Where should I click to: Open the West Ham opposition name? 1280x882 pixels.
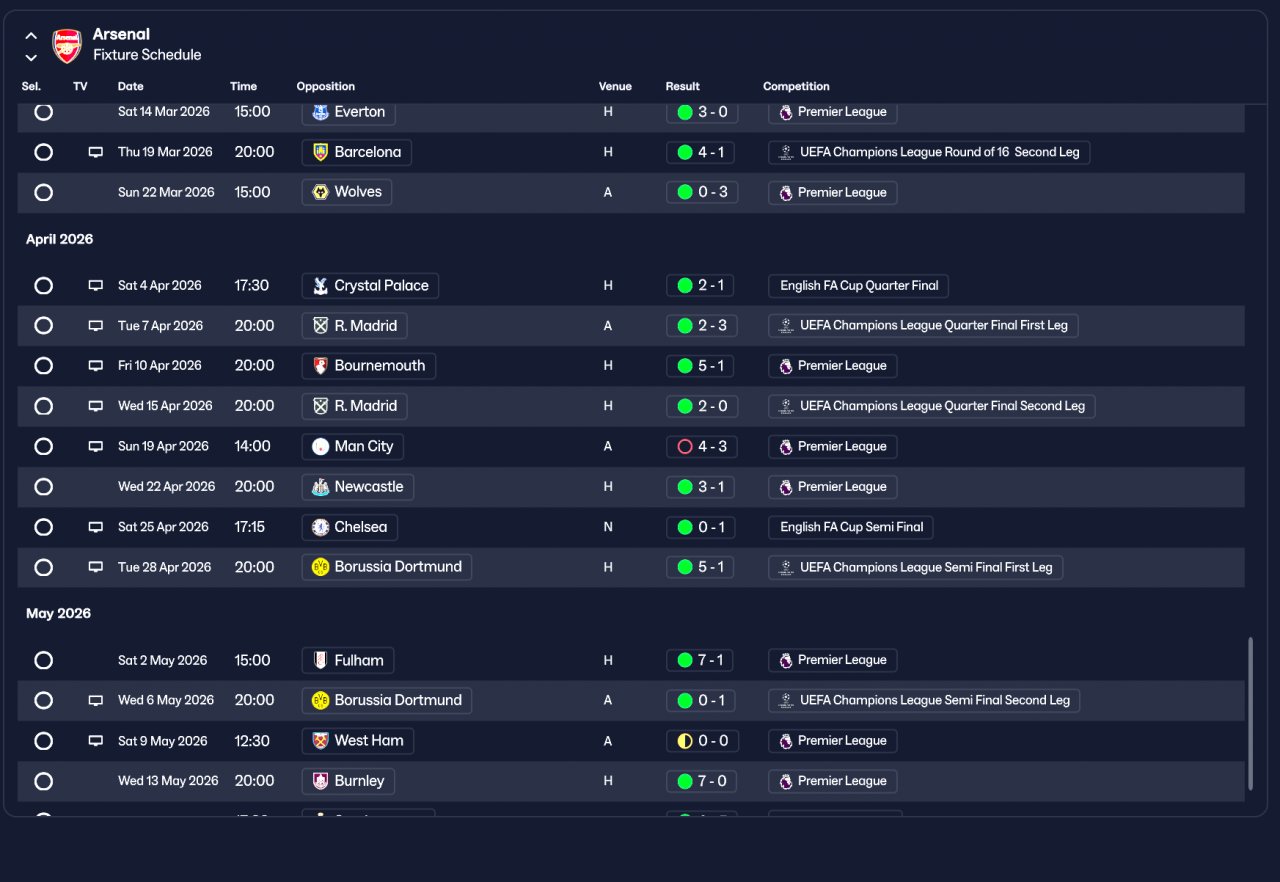point(369,741)
